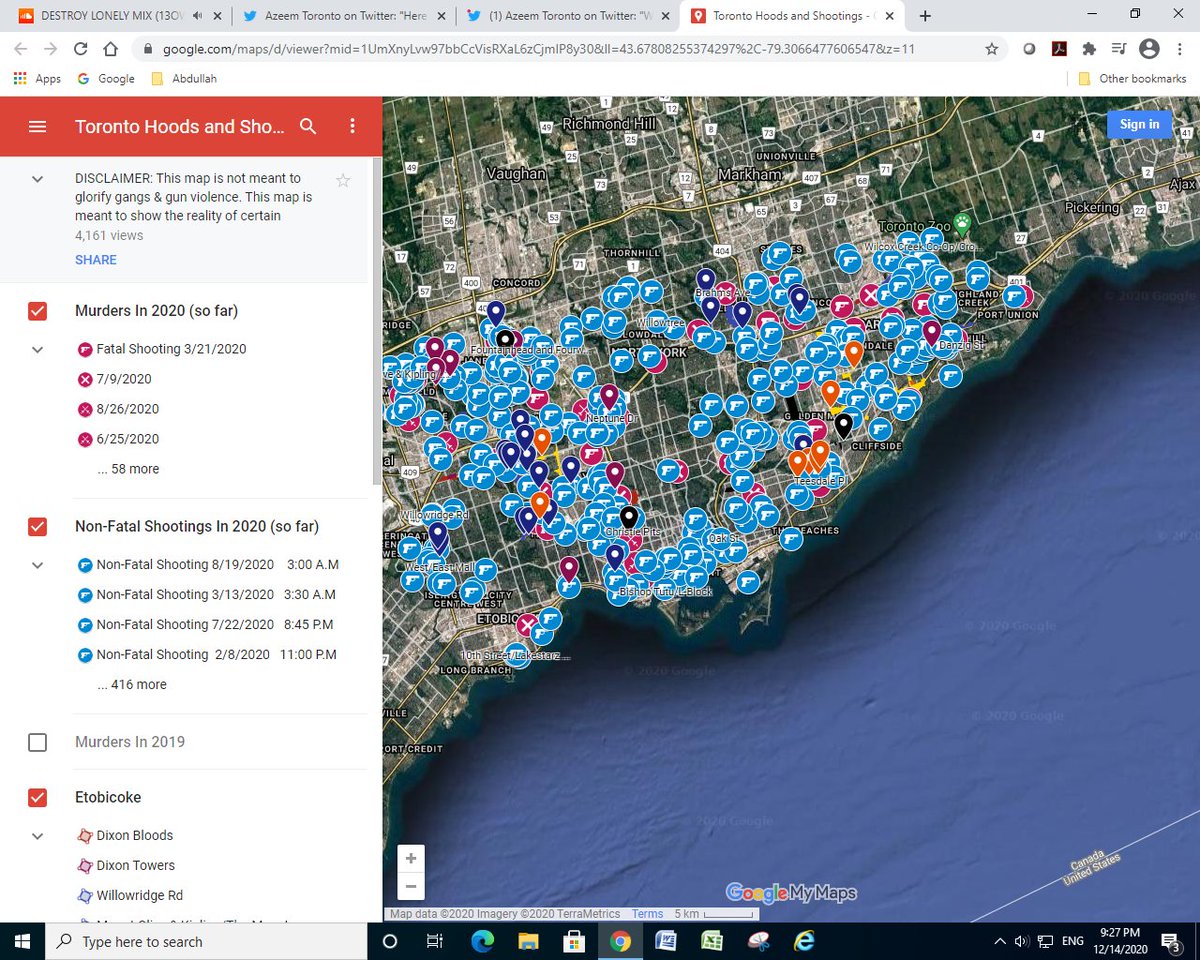
Task: Open the notification center icon in taskbar
Action: [1170, 941]
